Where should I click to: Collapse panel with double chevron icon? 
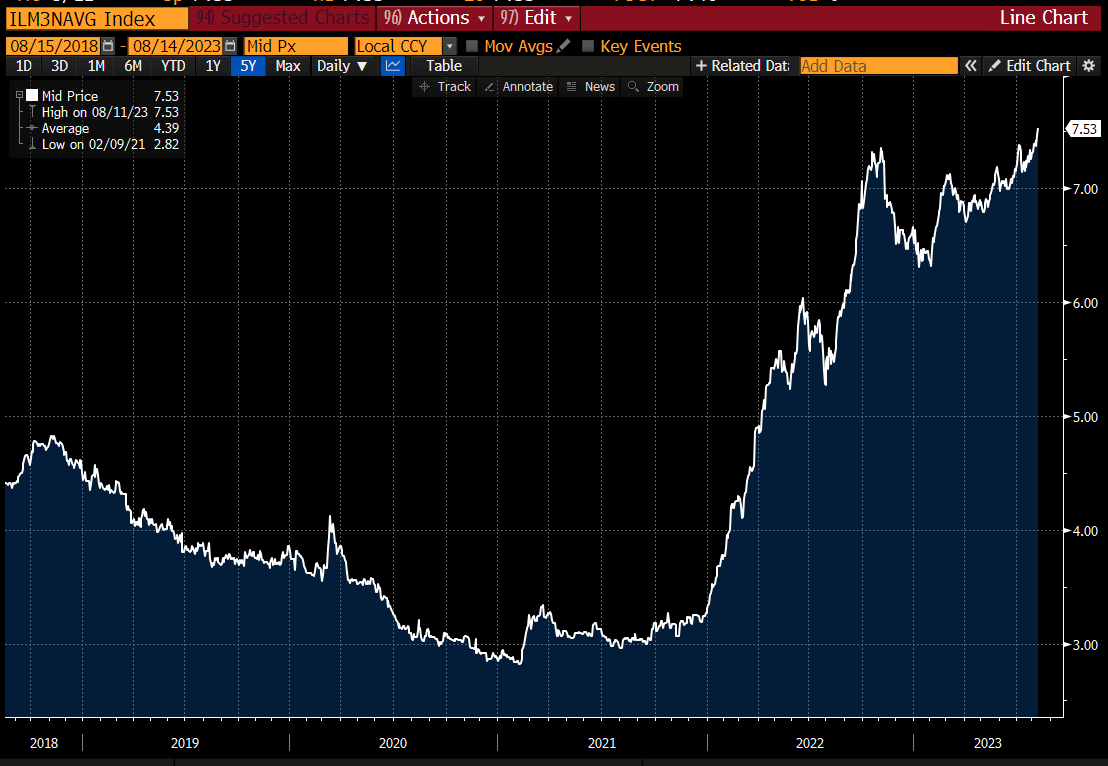point(971,66)
